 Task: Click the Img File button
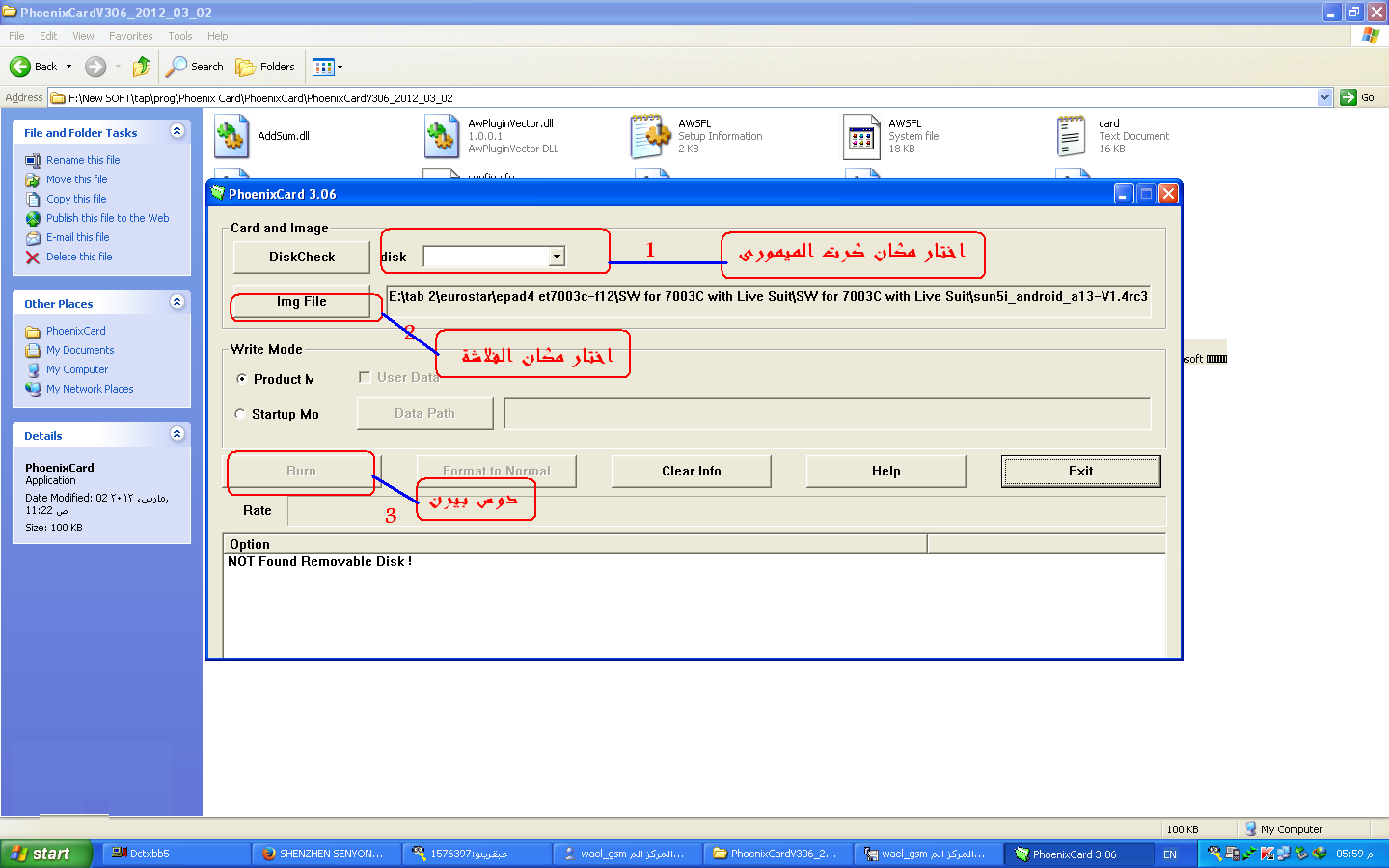(x=302, y=302)
